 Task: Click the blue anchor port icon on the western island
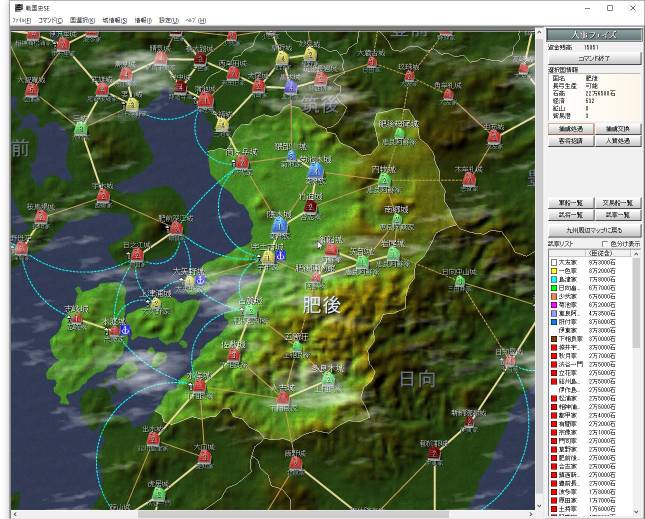point(126,330)
